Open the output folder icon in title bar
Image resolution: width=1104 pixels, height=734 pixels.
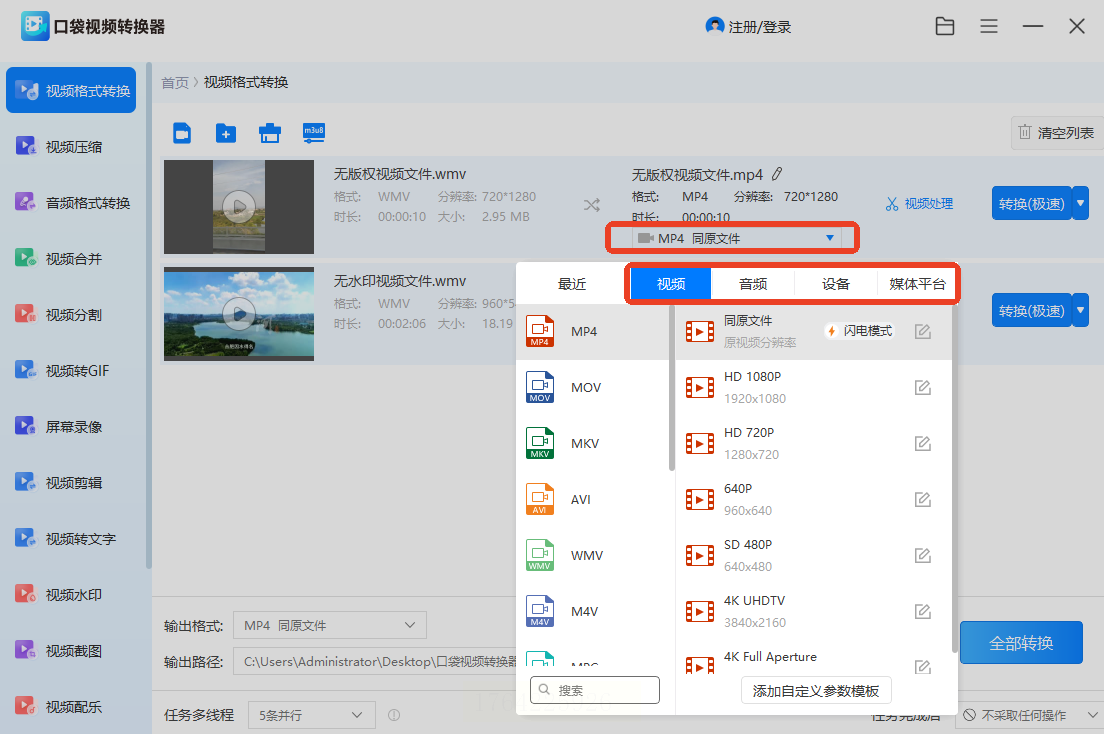(x=945, y=27)
